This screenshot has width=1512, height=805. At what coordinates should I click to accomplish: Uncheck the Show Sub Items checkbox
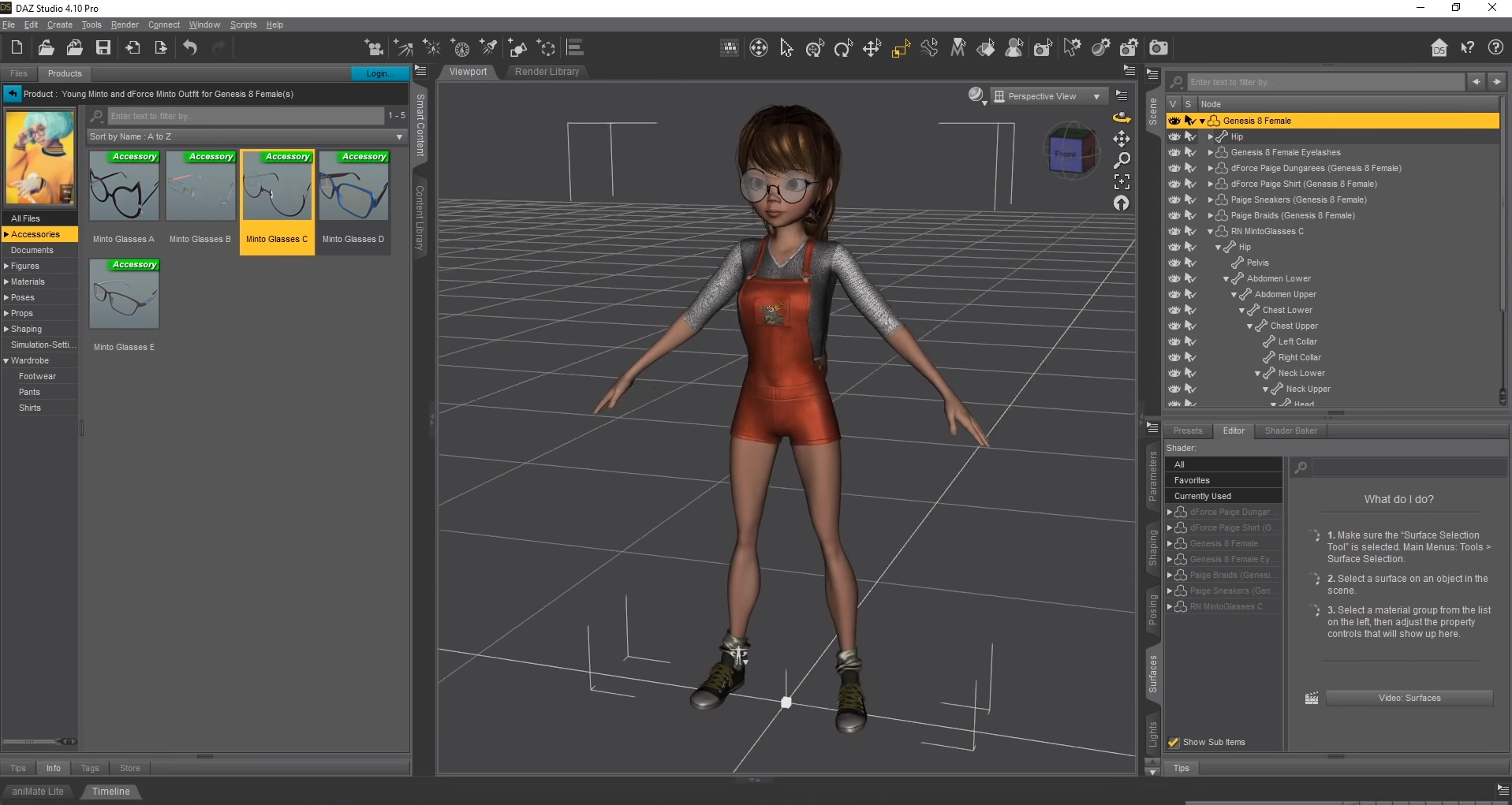click(1174, 742)
